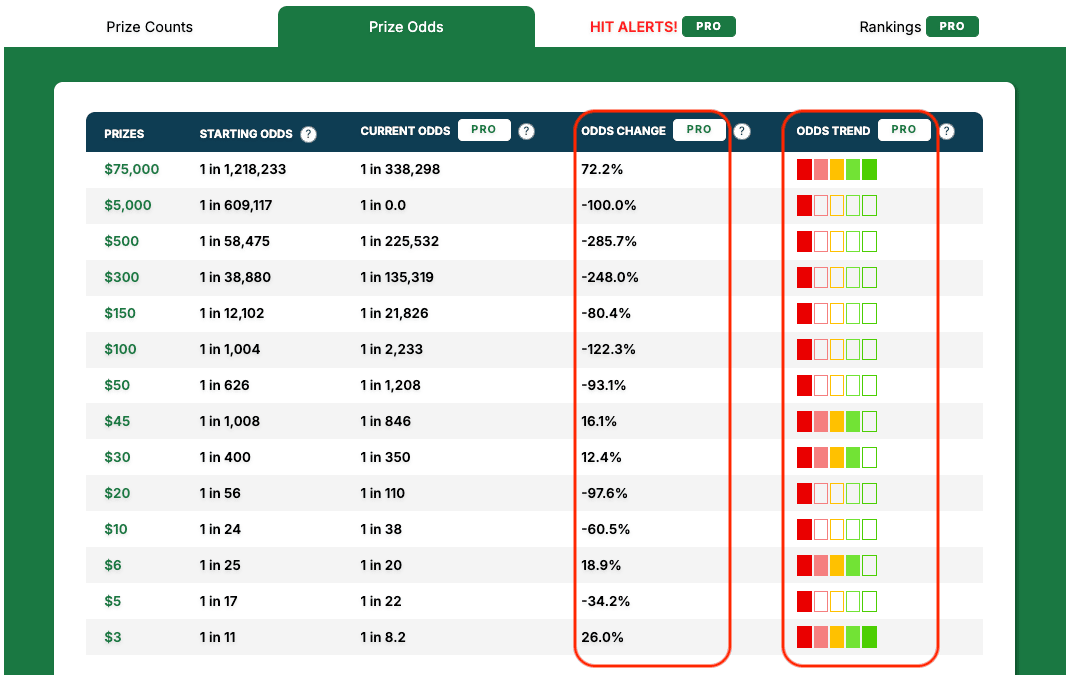Click question mark beside Odds Trend
The image size is (1068, 675).
946,131
